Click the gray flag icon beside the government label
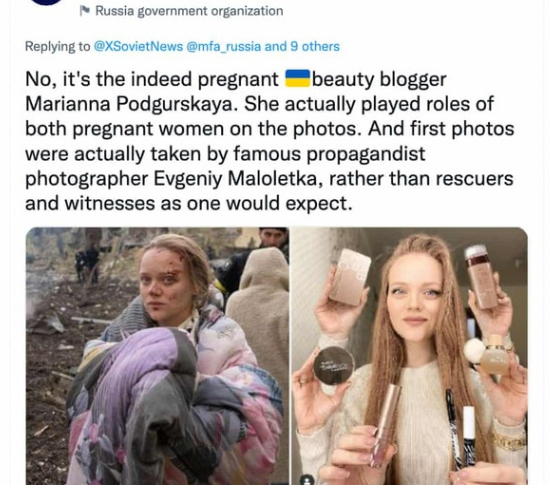 tap(84, 11)
